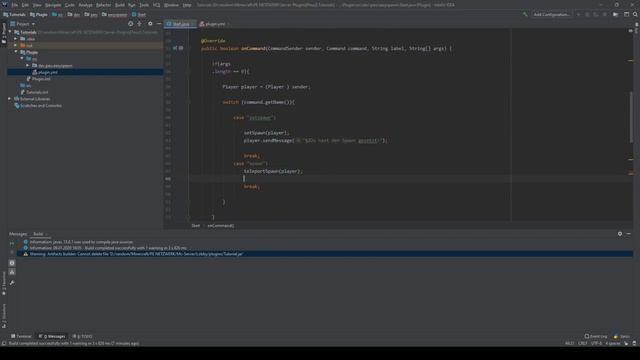Click the Tutorials breadcrumb in navigation bar
640x360 pixels.
coord(14,14)
